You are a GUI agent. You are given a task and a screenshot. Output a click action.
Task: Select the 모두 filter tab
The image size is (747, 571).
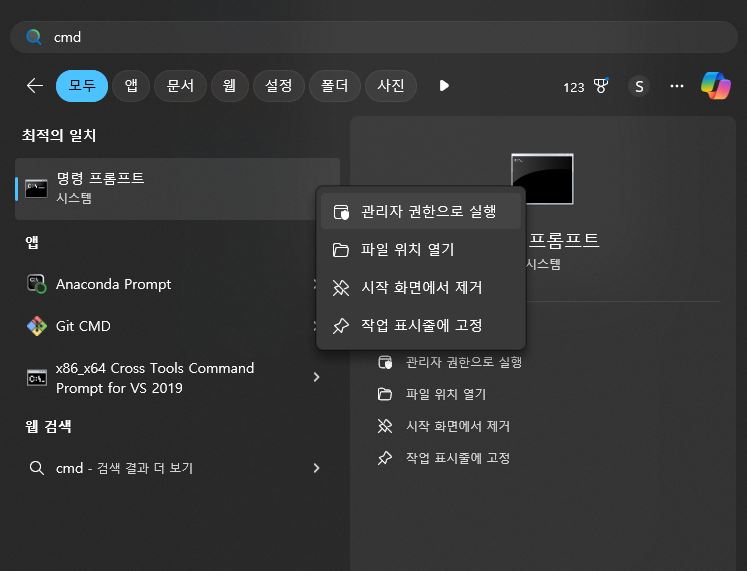pyautogui.click(x=82, y=86)
